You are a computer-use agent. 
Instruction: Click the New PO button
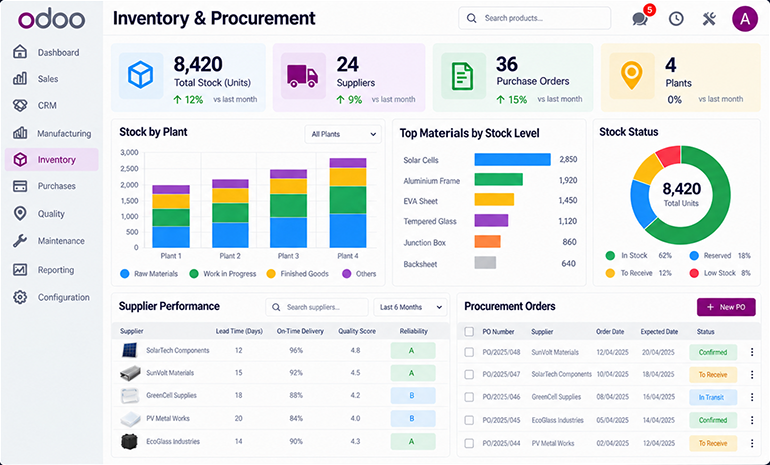click(726, 307)
